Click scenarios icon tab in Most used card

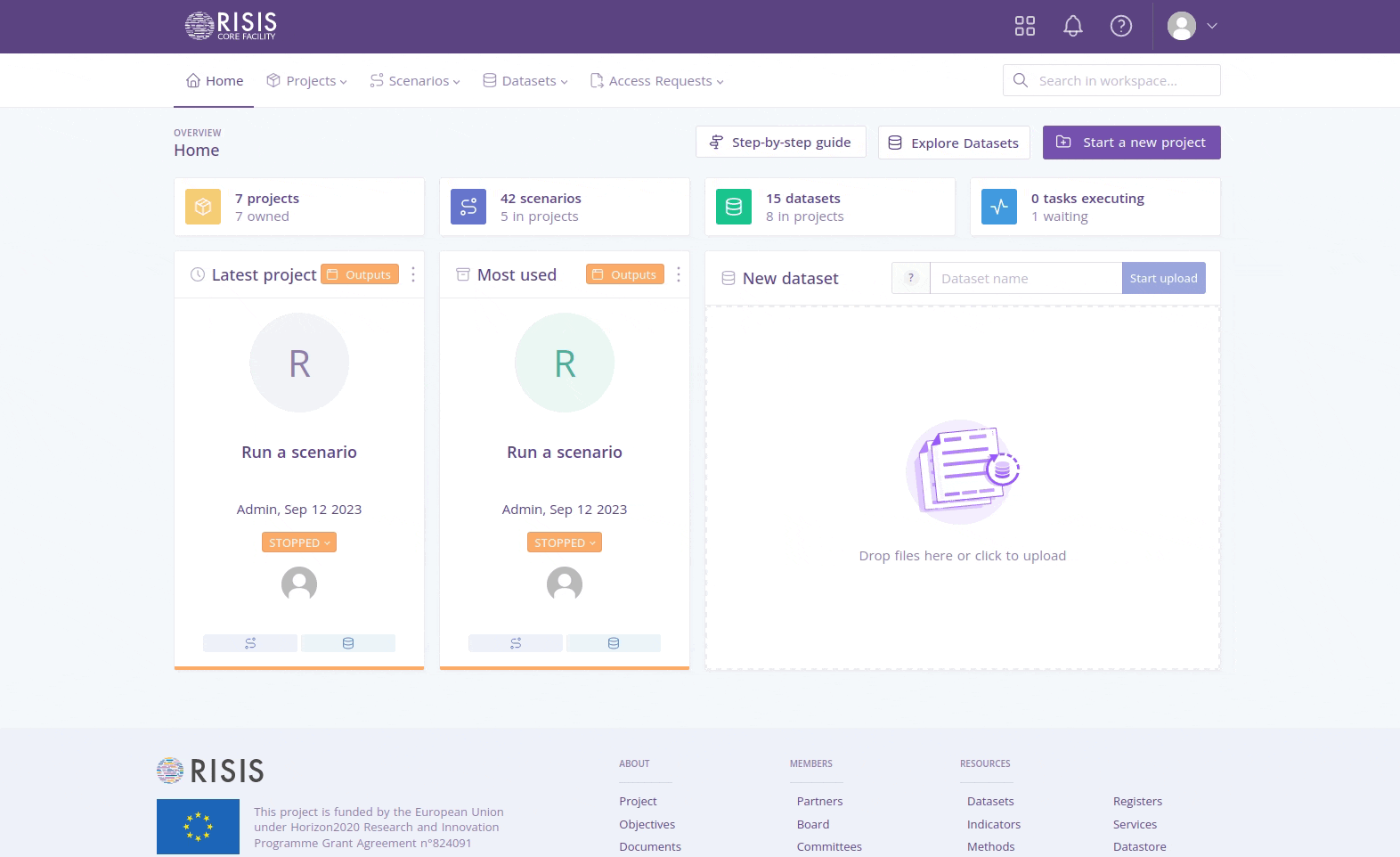516,643
